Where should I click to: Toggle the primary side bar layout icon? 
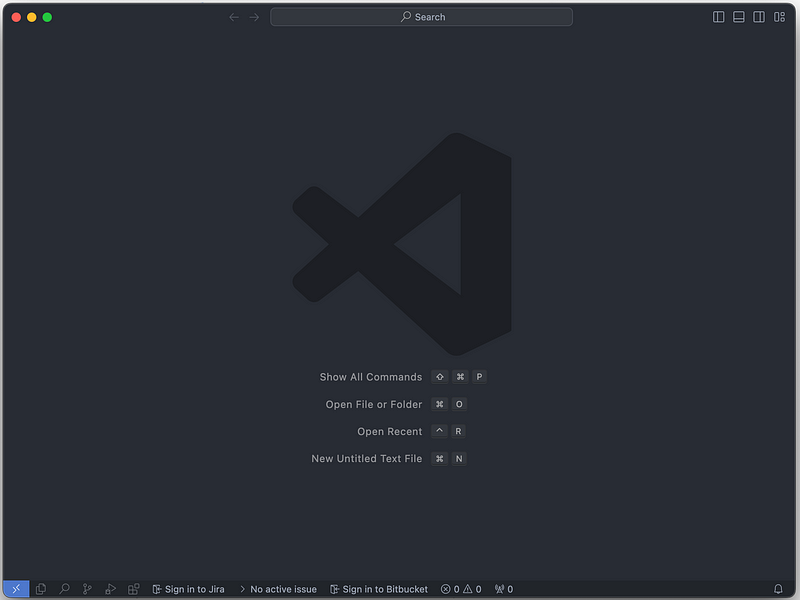click(718, 17)
